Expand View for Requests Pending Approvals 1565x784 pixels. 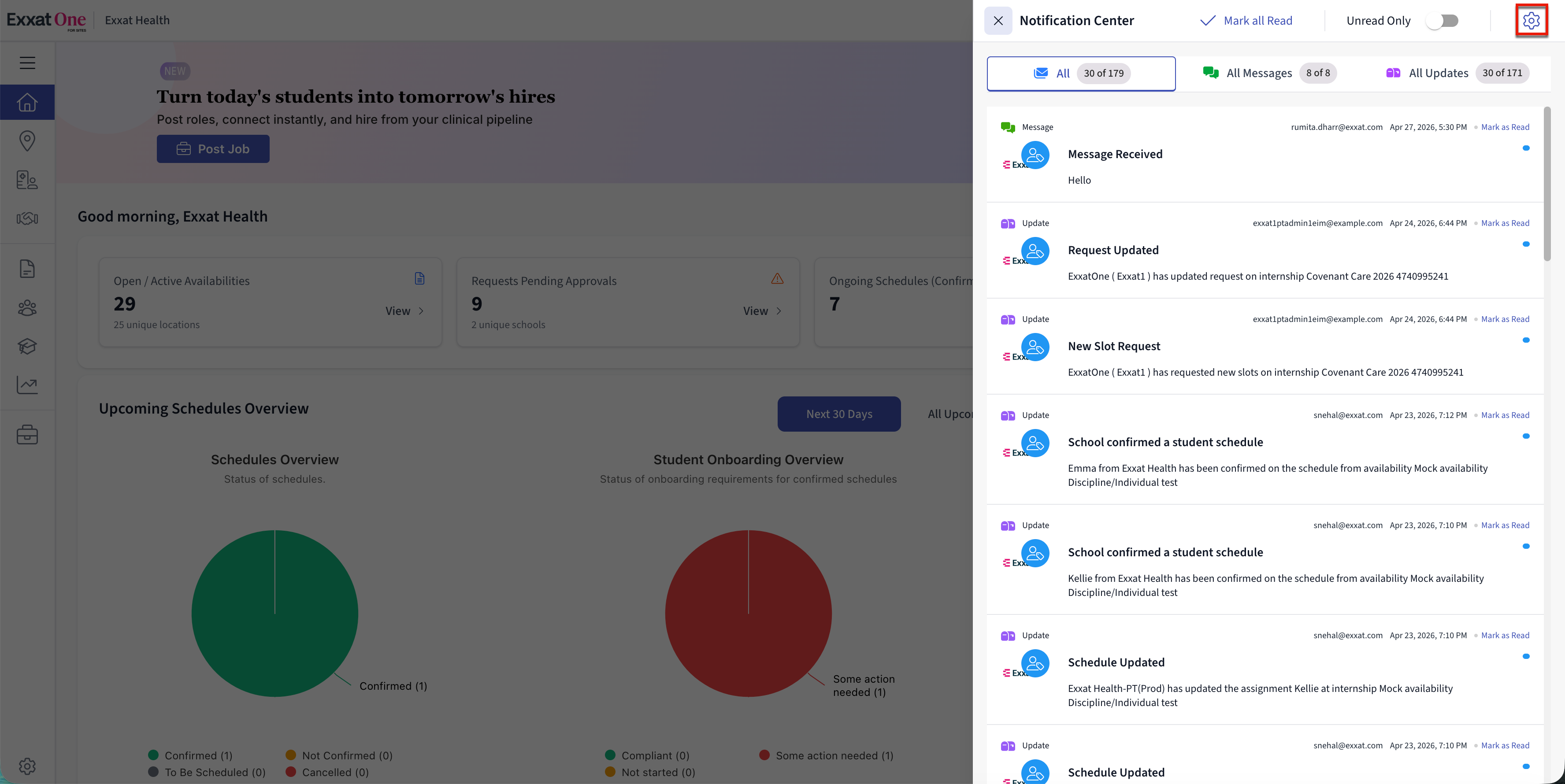click(x=762, y=311)
